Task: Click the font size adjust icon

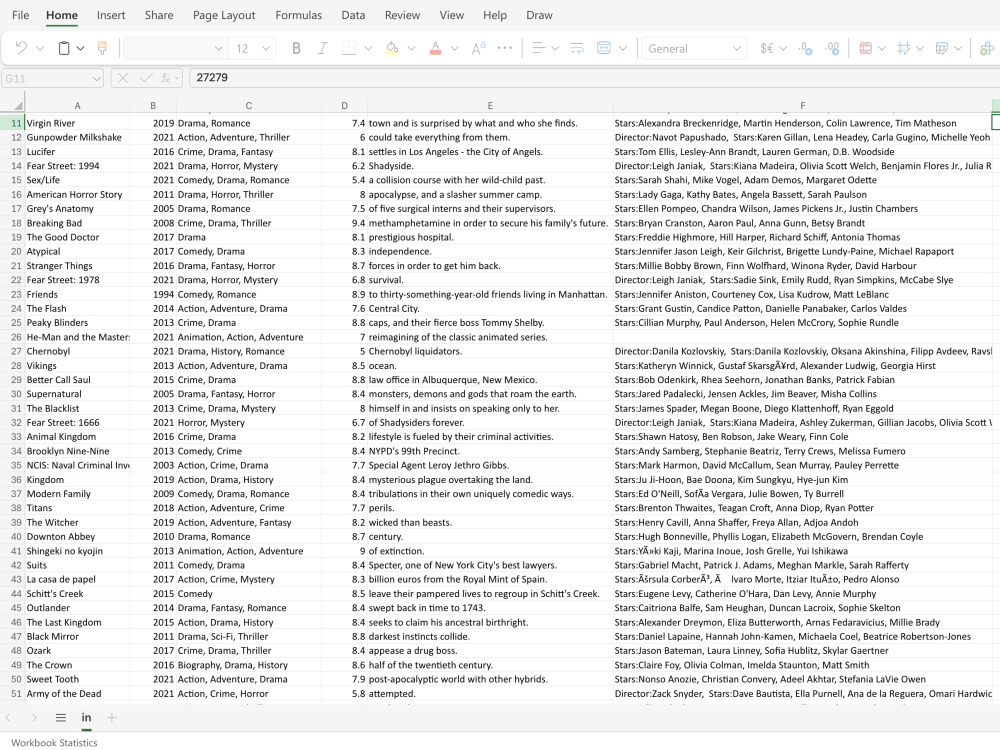Action: pyautogui.click(x=478, y=48)
